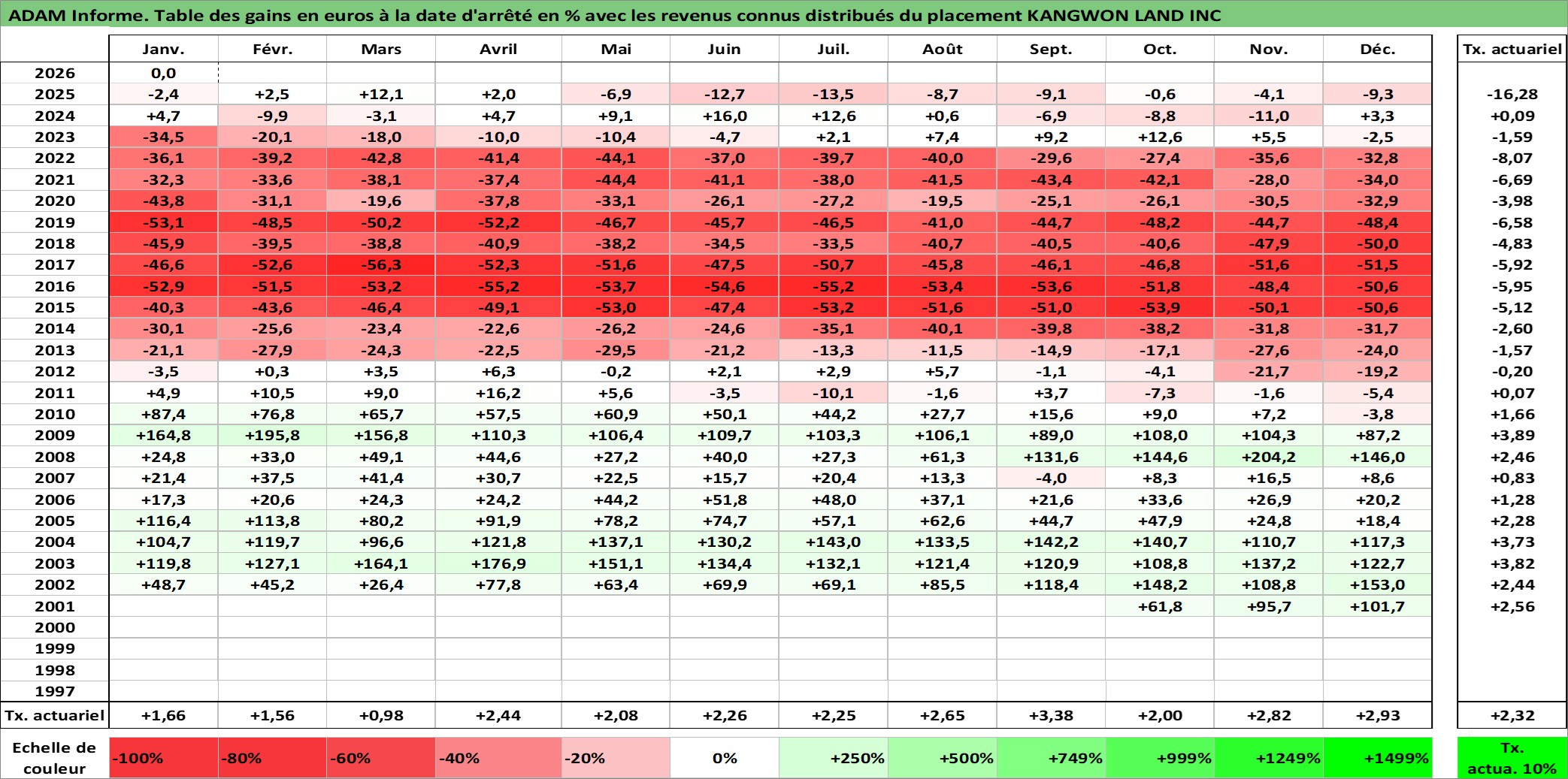Click the +101,7 cell in 2001 Déc.
This screenshot has width=1568, height=779.
tap(1378, 606)
